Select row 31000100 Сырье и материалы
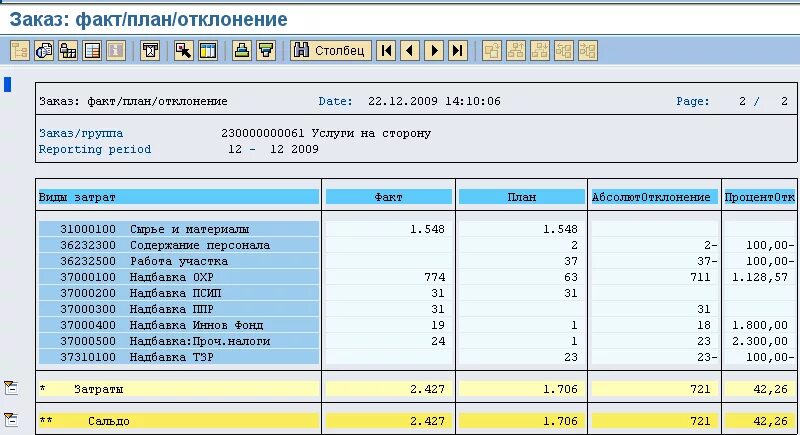800x435 pixels. coord(179,229)
